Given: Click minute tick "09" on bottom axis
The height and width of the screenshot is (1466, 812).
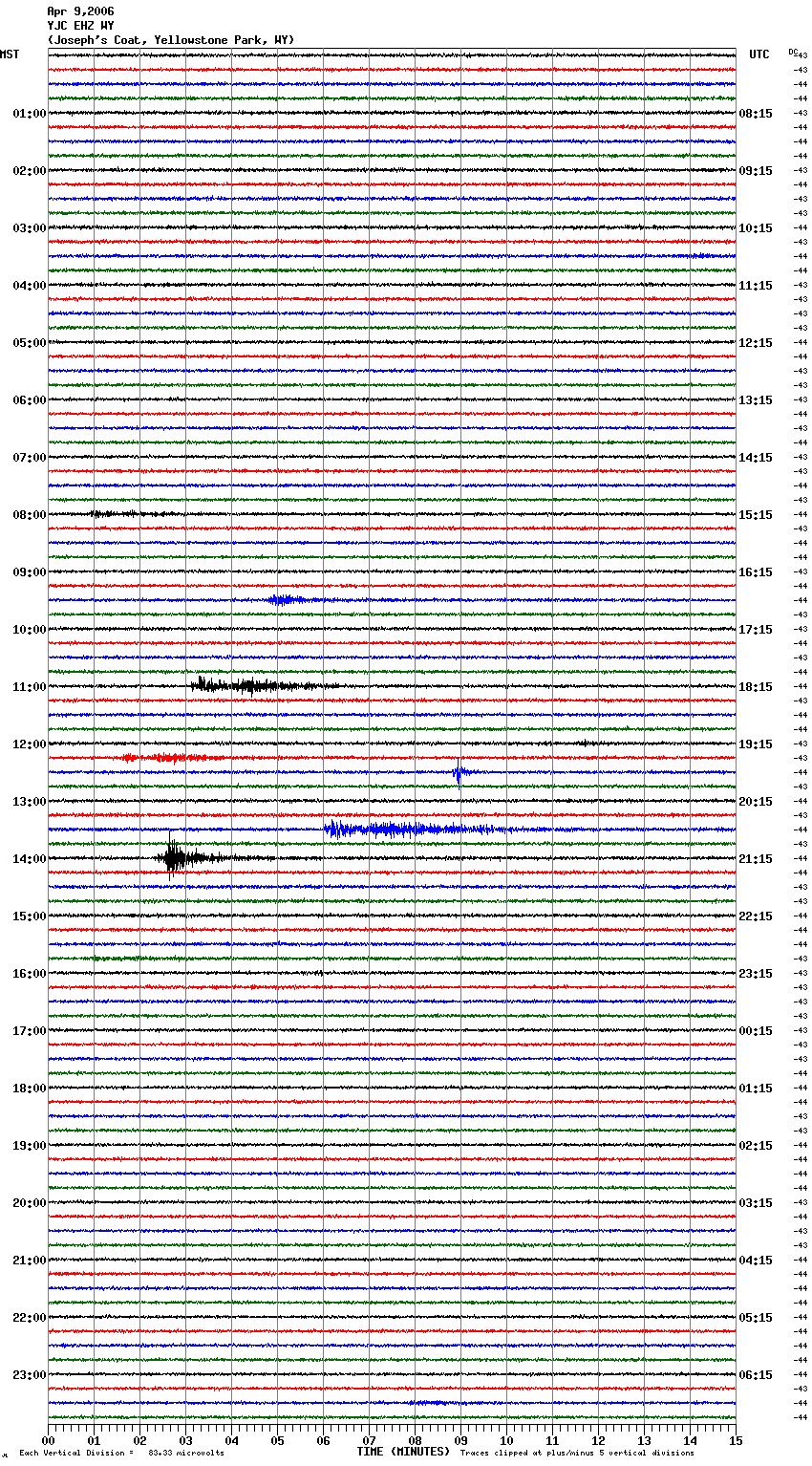Looking at the screenshot, I should pos(461,1440).
